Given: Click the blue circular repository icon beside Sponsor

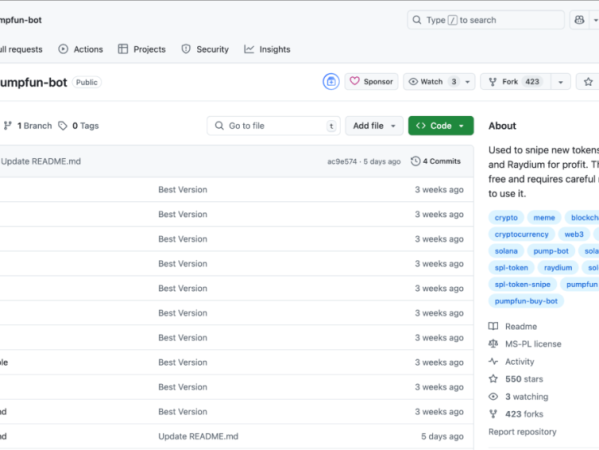Looking at the screenshot, I should [331, 82].
